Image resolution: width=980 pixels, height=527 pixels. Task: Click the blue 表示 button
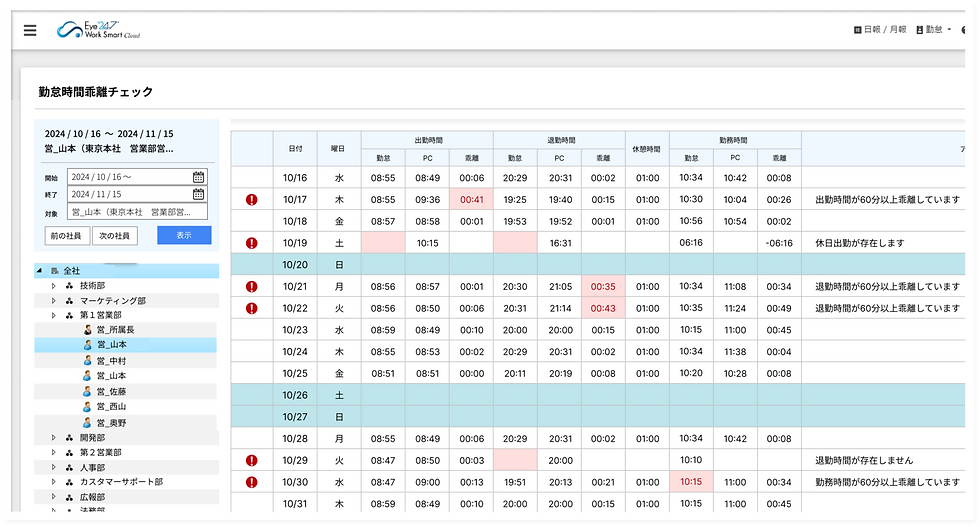point(184,235)
